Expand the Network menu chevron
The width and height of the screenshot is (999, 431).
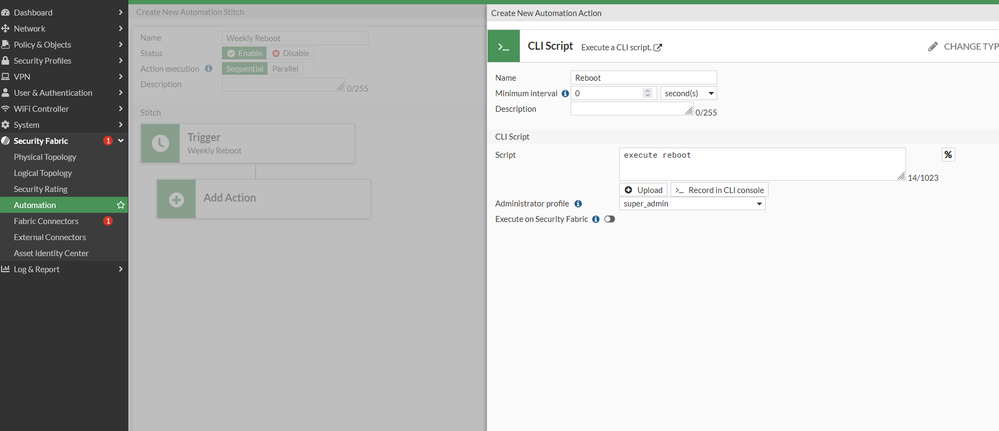[120, 29]
